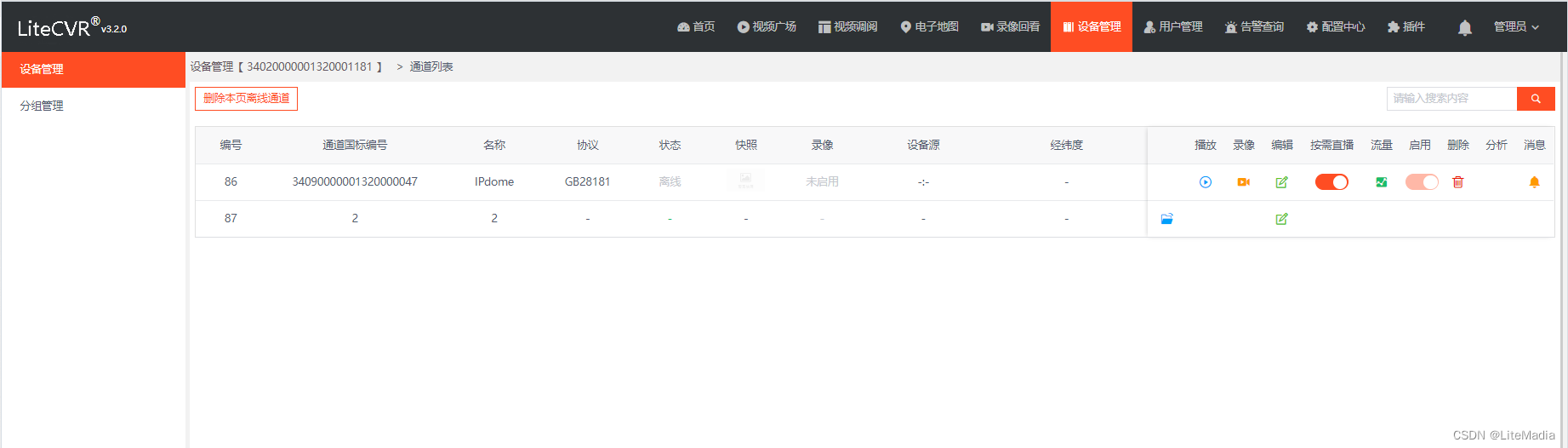Click row number 86 cell
This screenshot has width=1568, height=448.
[231, 182]
